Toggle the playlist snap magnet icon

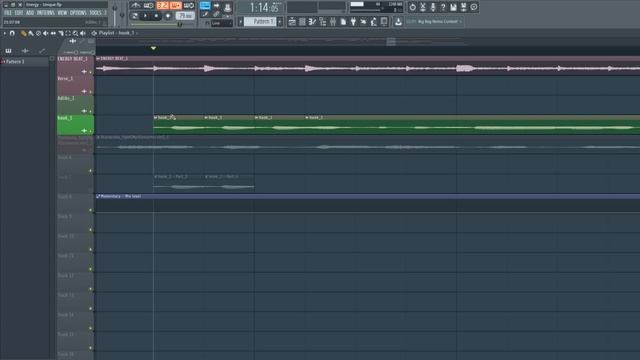(x=12, y=33)
